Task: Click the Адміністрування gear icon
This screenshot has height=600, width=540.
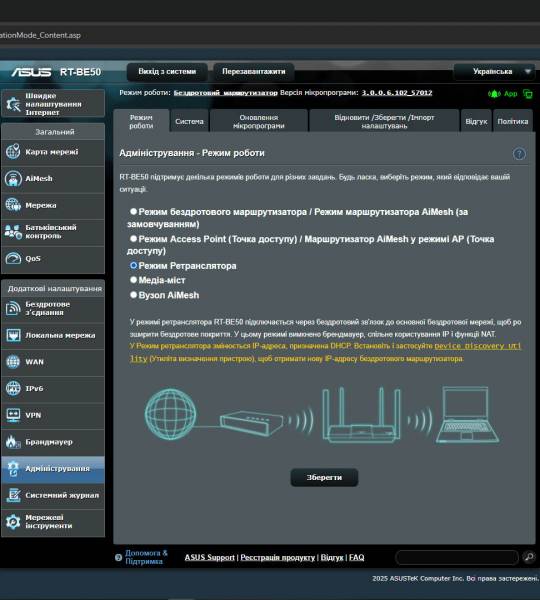Action: 13,468
